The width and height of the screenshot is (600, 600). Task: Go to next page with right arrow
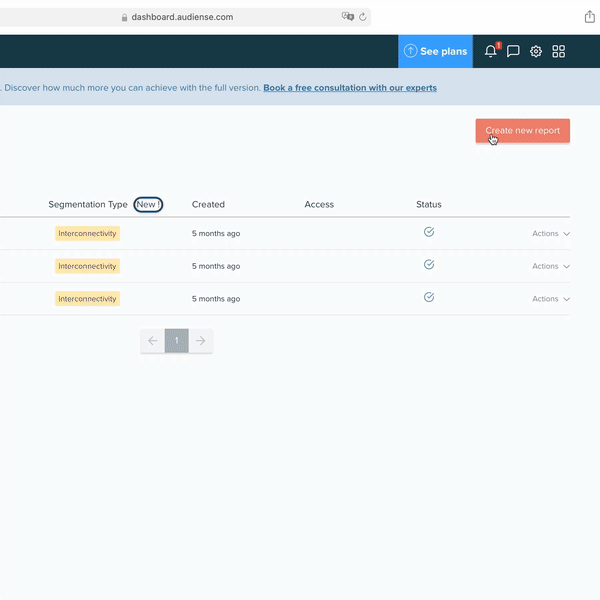tap(201, 341)
